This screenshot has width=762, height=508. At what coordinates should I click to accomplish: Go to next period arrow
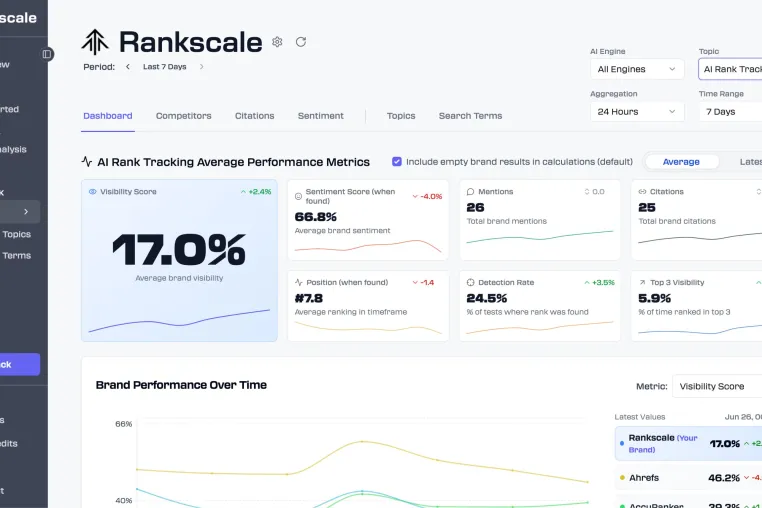(x=201, y=67)
